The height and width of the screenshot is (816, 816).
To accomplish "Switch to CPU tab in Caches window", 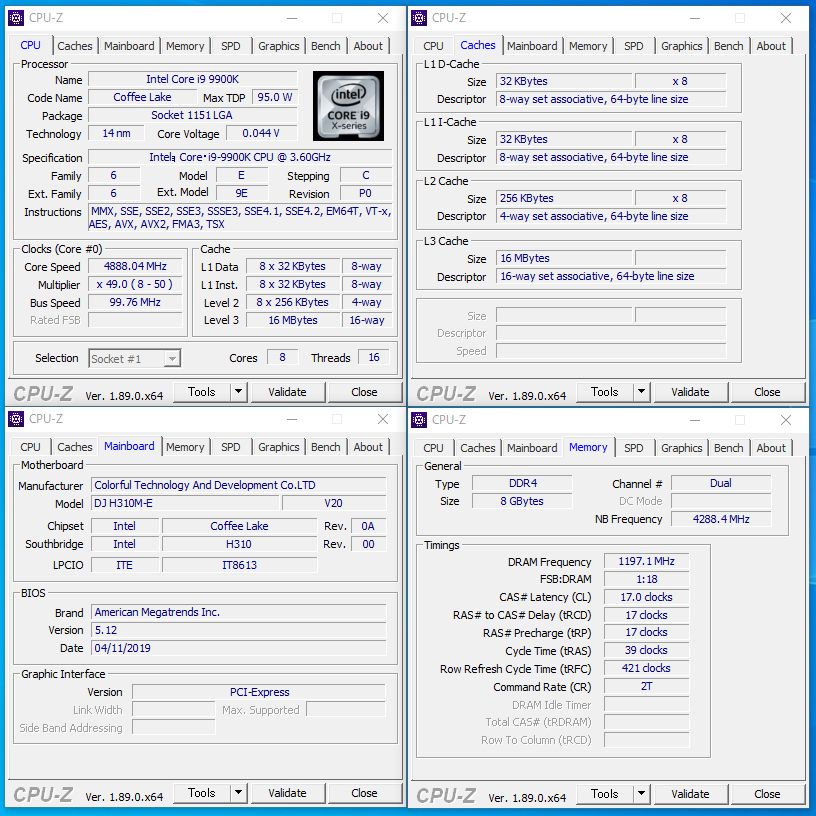I will pos(433,46).
